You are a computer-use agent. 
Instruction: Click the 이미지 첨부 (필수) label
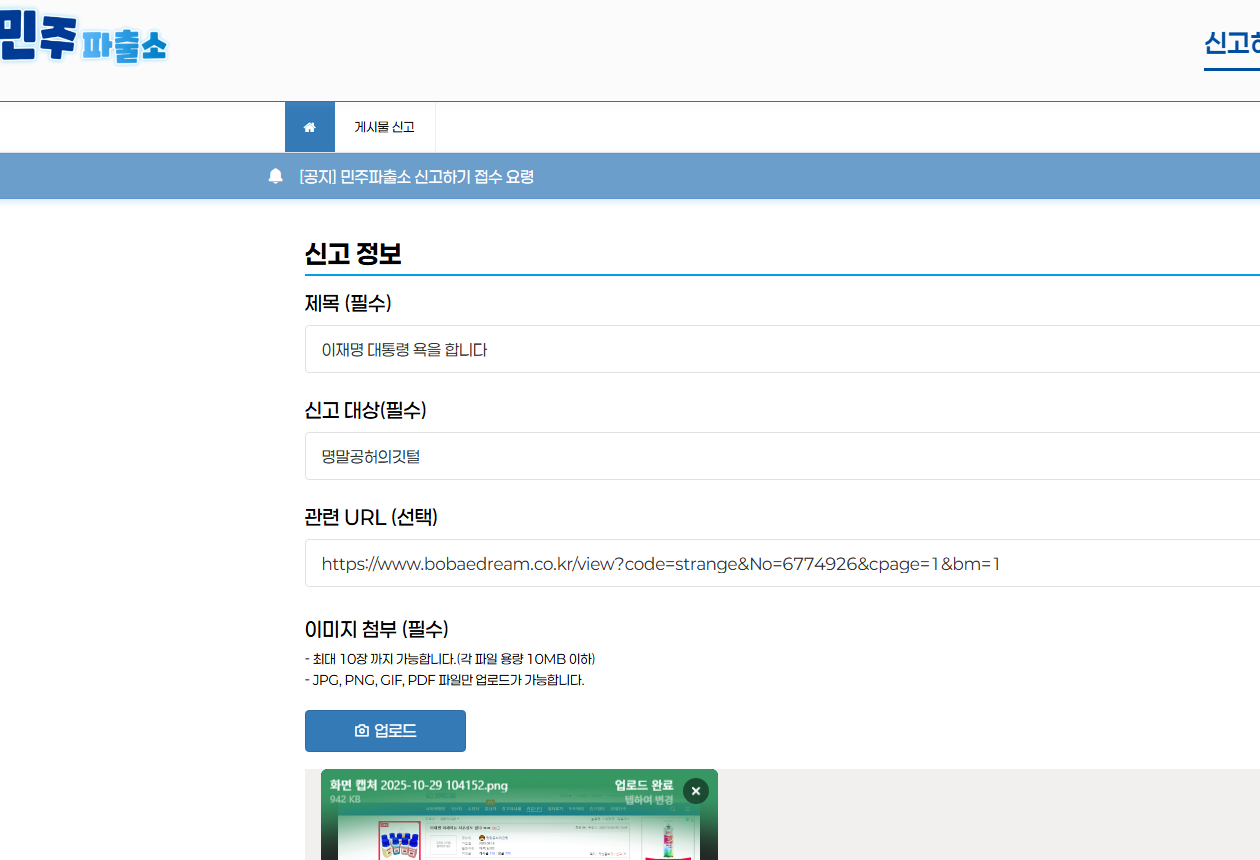pos(375,630)
